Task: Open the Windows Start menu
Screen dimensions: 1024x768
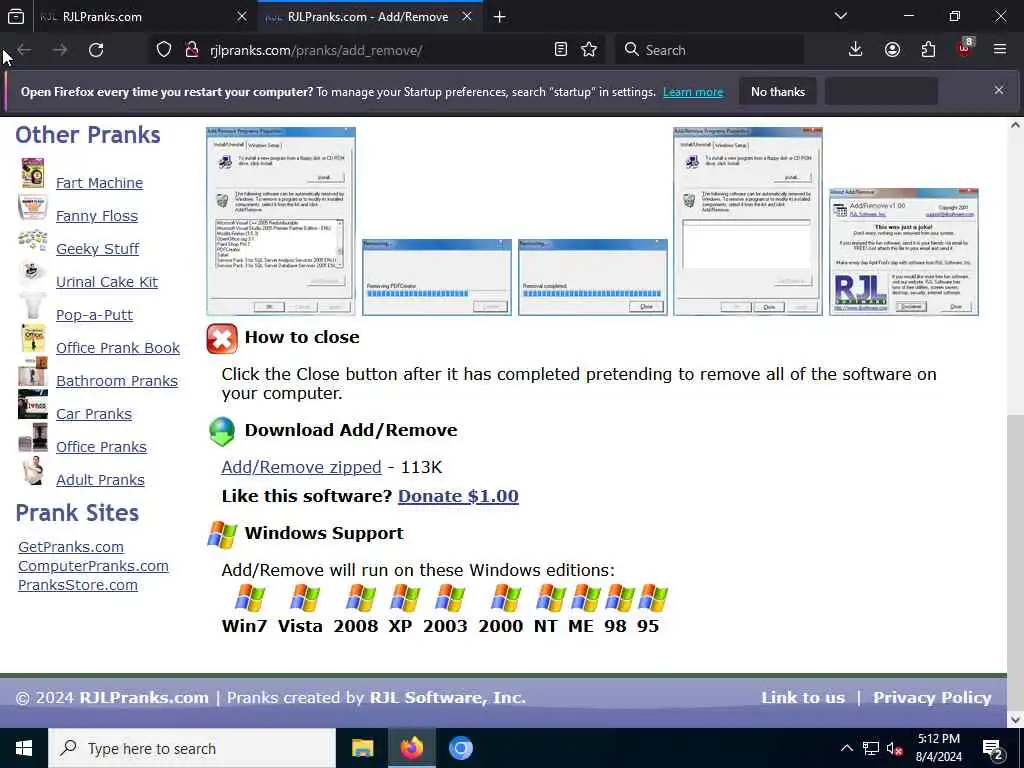Action: pos(24,748)
